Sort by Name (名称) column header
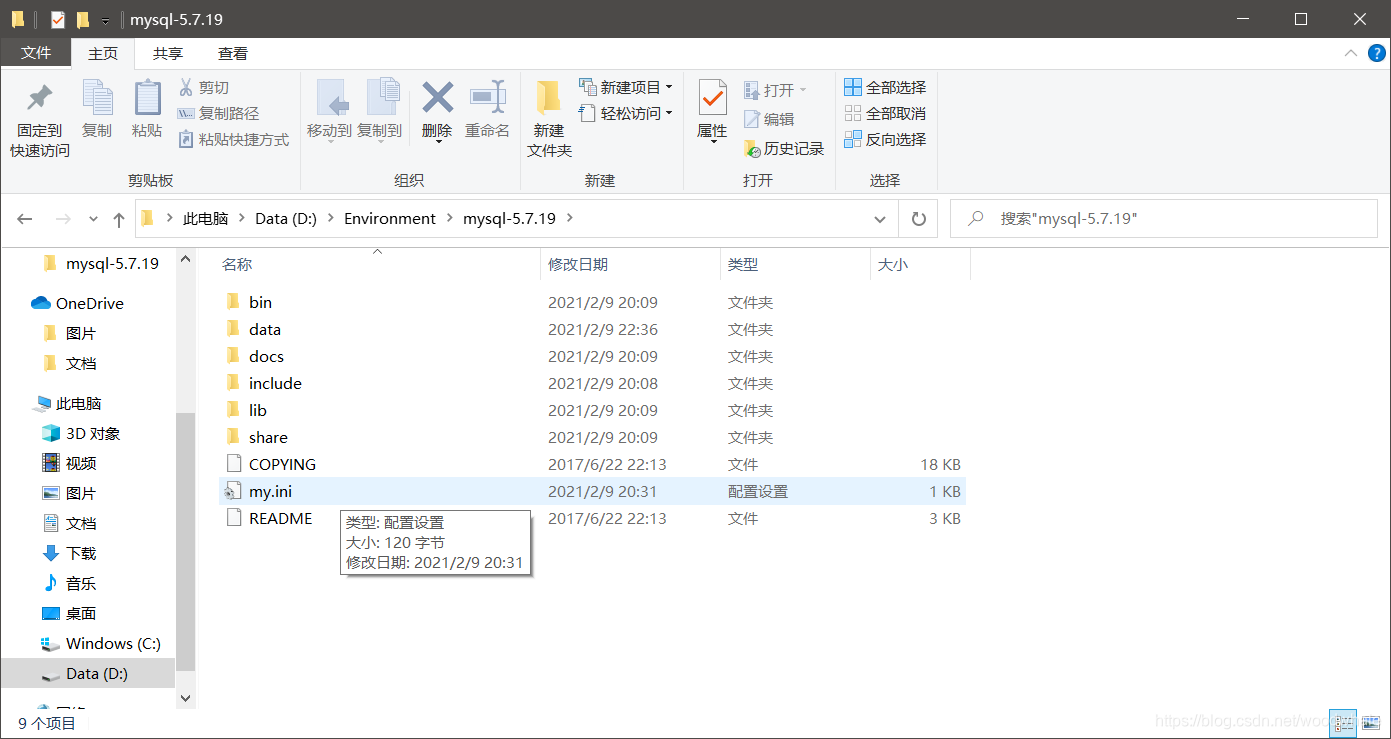The height and width of the screenshot is (739, 1391). 378,265
